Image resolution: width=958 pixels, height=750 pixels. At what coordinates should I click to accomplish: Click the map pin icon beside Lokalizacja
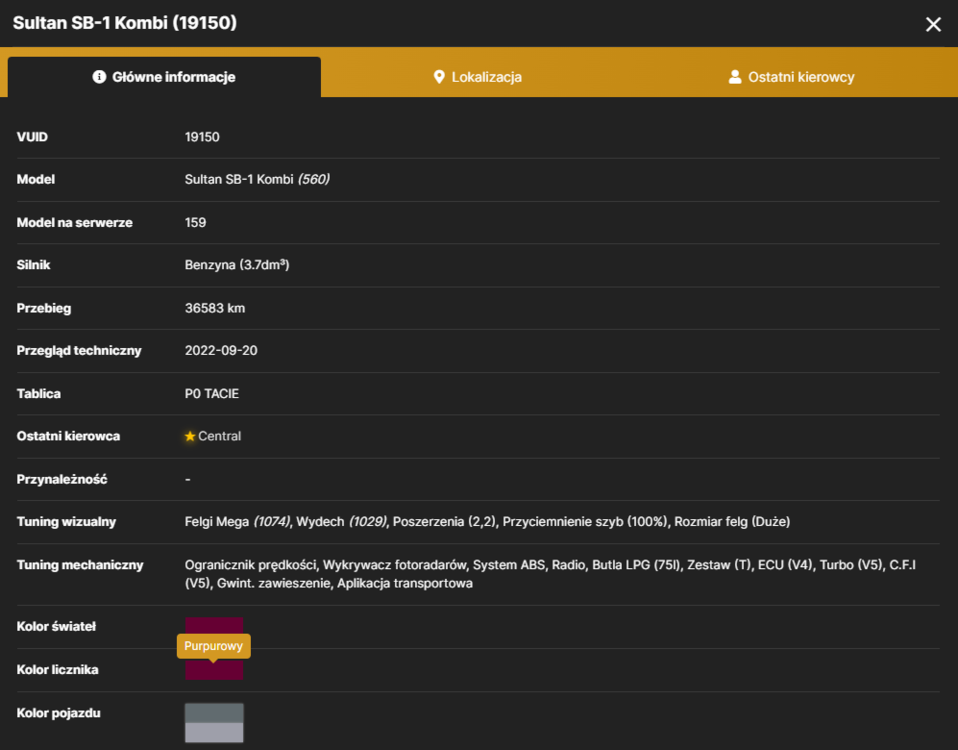pos(439,77)
